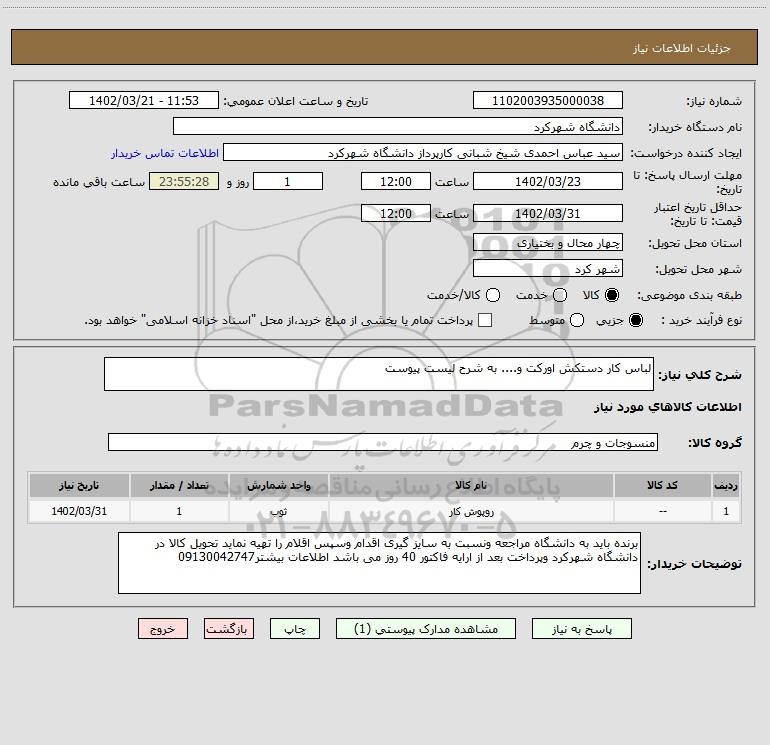Click the deadline time field beside 1402/03/23
Screen dimensions: 770x745
(396, 181)
